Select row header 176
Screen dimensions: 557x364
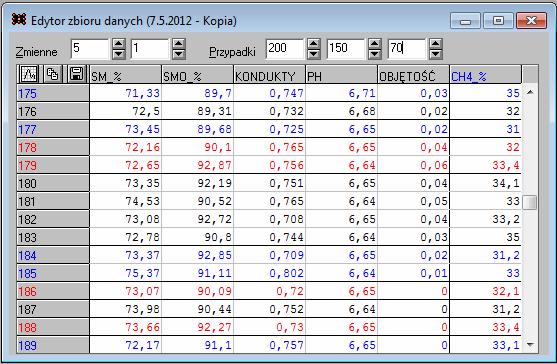pyautogui.click(x=53, y=112)
